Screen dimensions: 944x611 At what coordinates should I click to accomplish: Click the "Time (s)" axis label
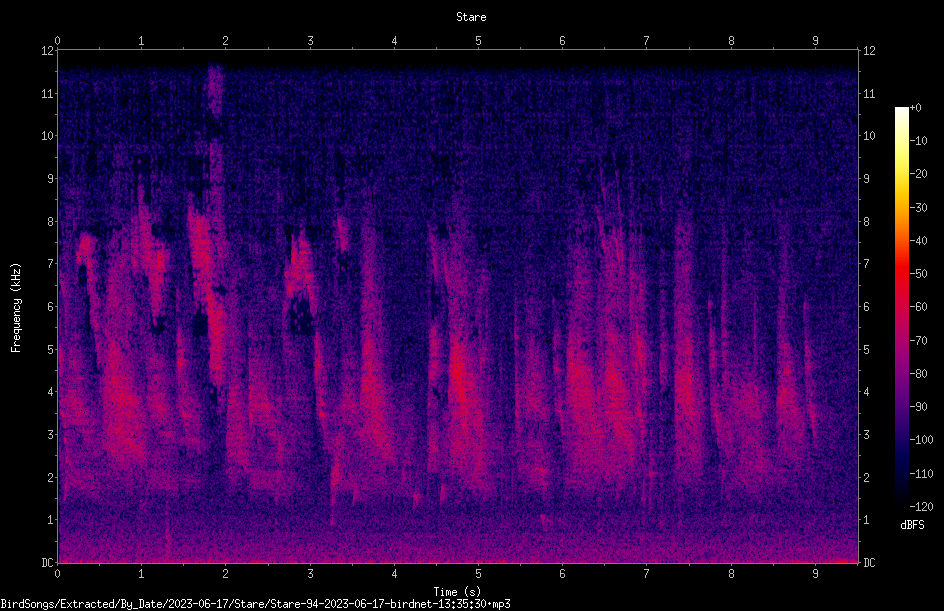457,591
